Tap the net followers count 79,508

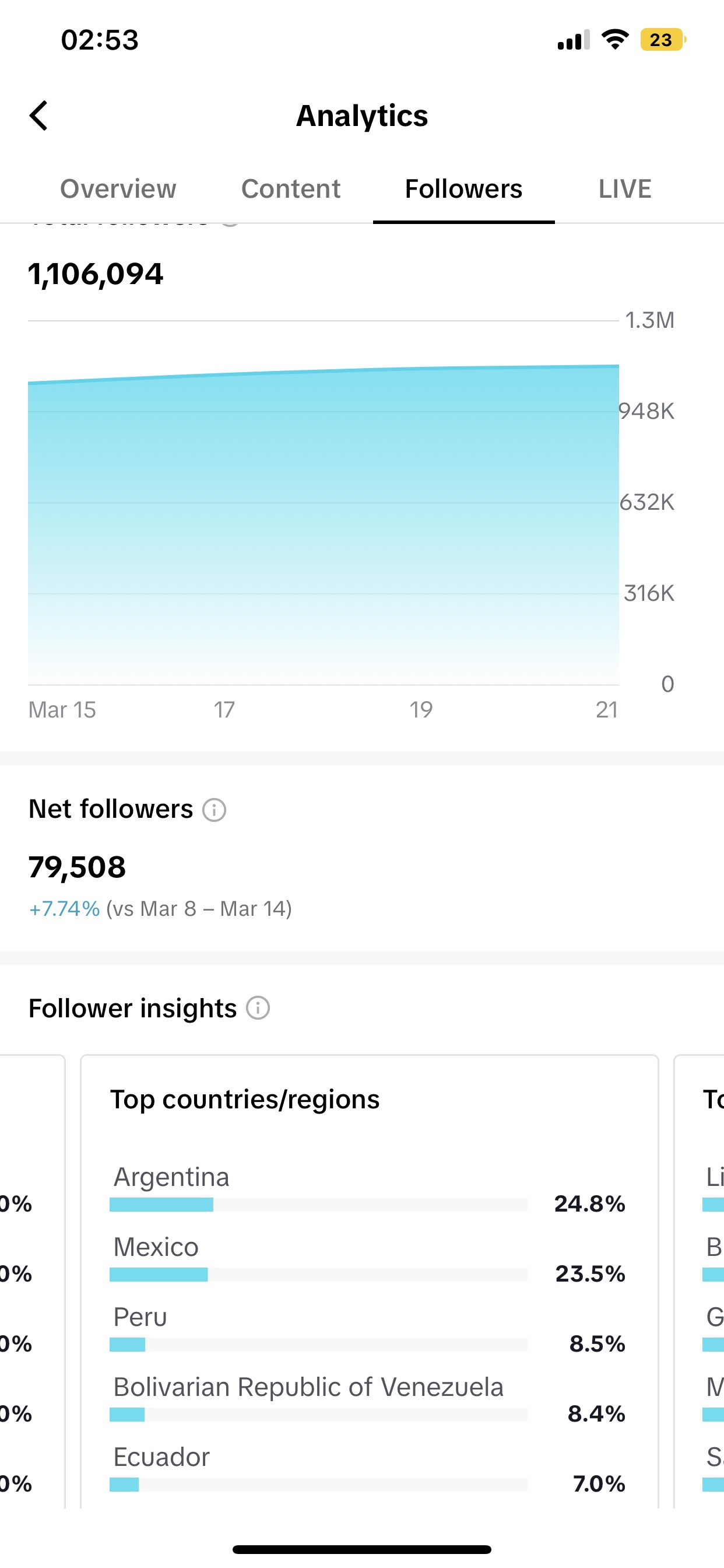coord(78,867)
